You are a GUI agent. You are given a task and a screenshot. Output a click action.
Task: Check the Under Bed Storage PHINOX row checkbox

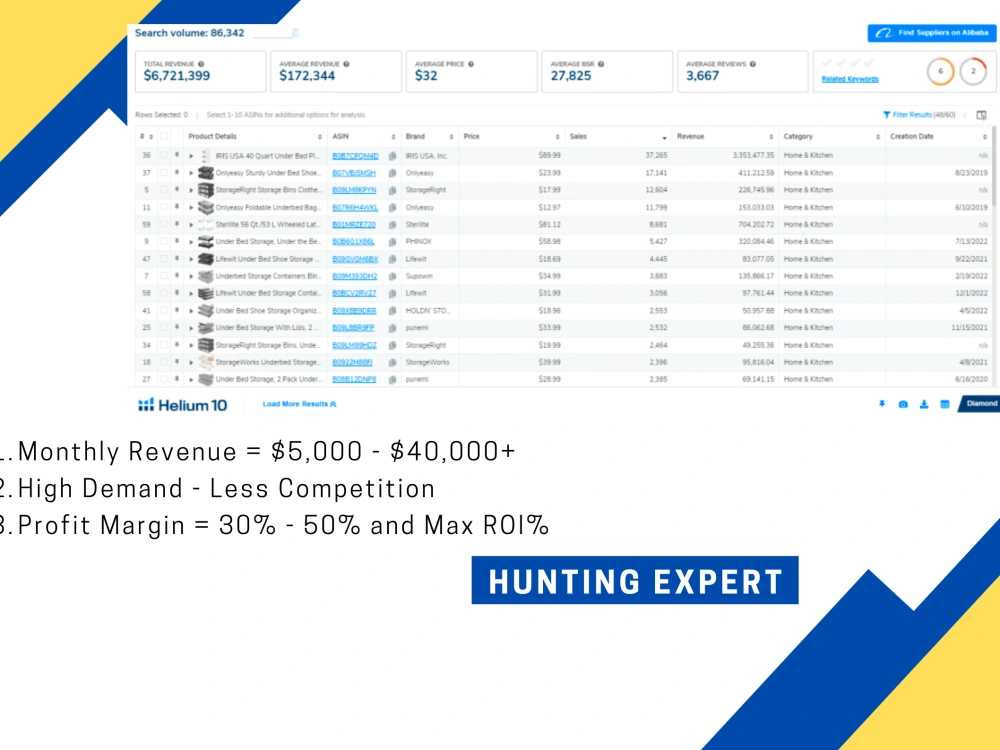[x=164, y=241]
